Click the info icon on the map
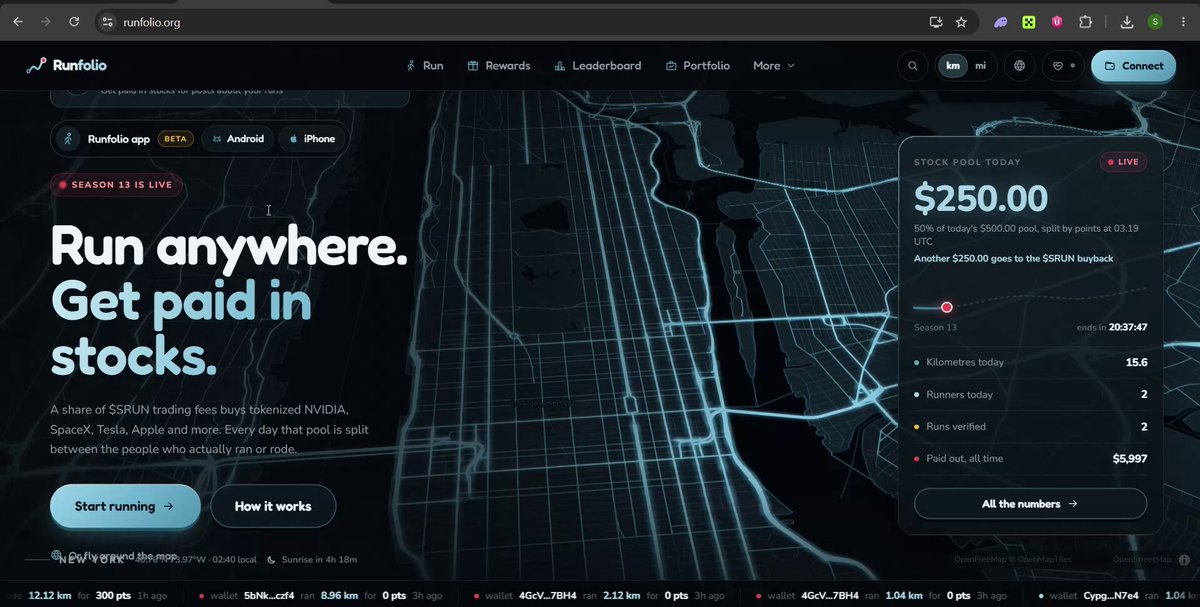 (1184, 559)
